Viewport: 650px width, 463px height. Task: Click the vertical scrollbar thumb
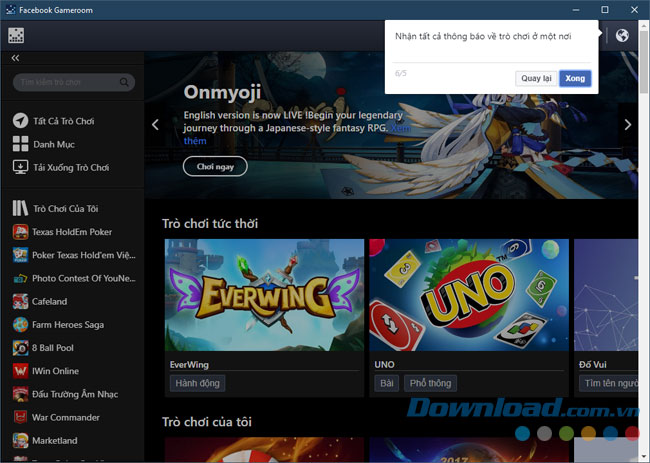(644, 62)
